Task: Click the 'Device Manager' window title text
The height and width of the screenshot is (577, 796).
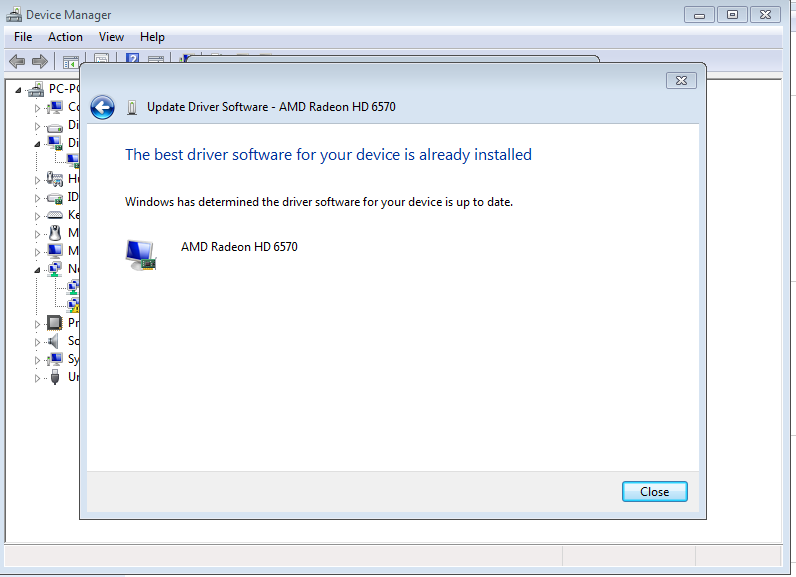Action: tap(69, 15)
